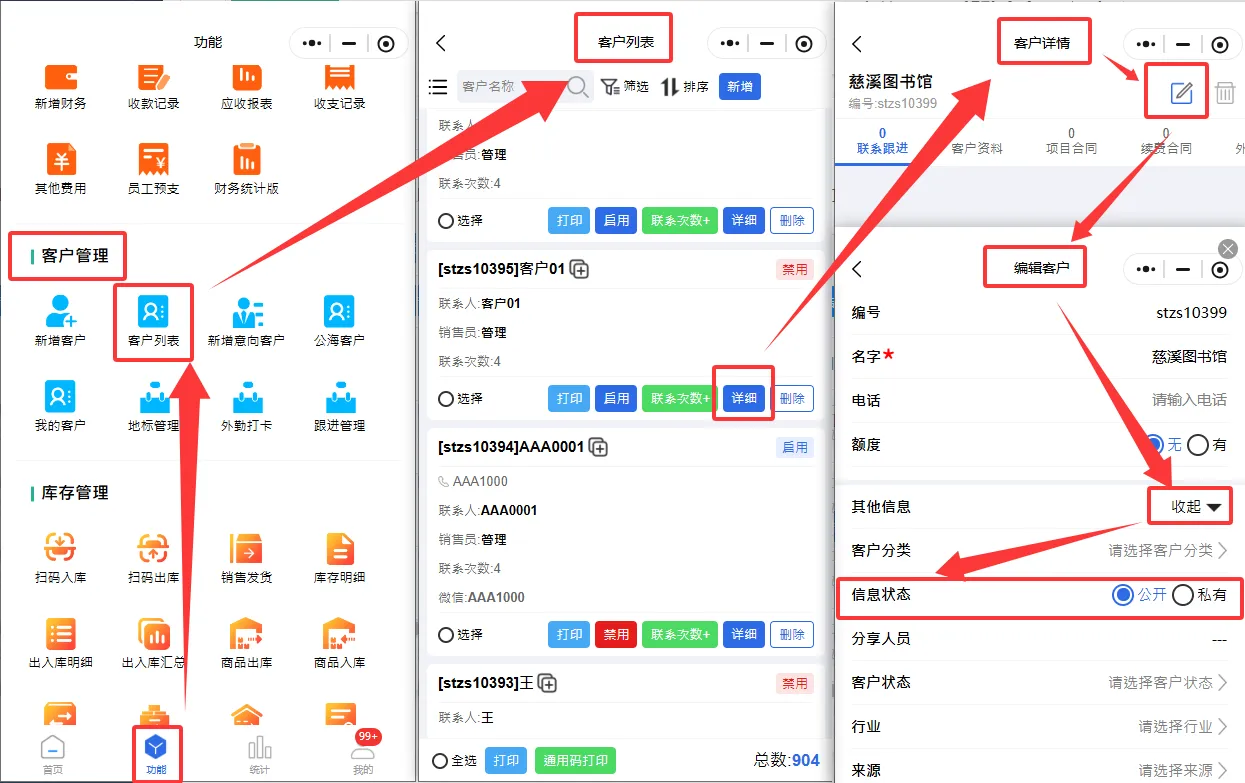Click the edit pencil icon in 客户详情
The width and height of the screenshot is (1245, 783).
pyautogui.click(x=1181, y=93)
